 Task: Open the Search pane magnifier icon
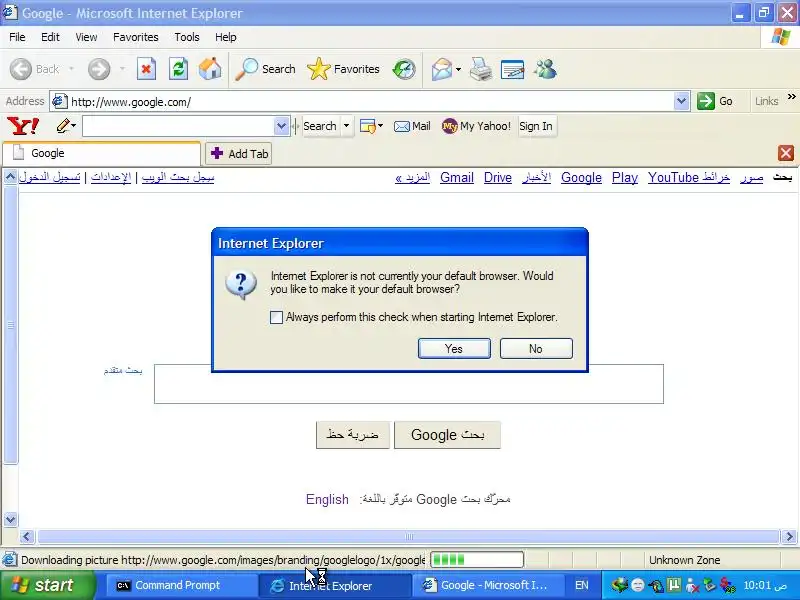coord(246,69)
